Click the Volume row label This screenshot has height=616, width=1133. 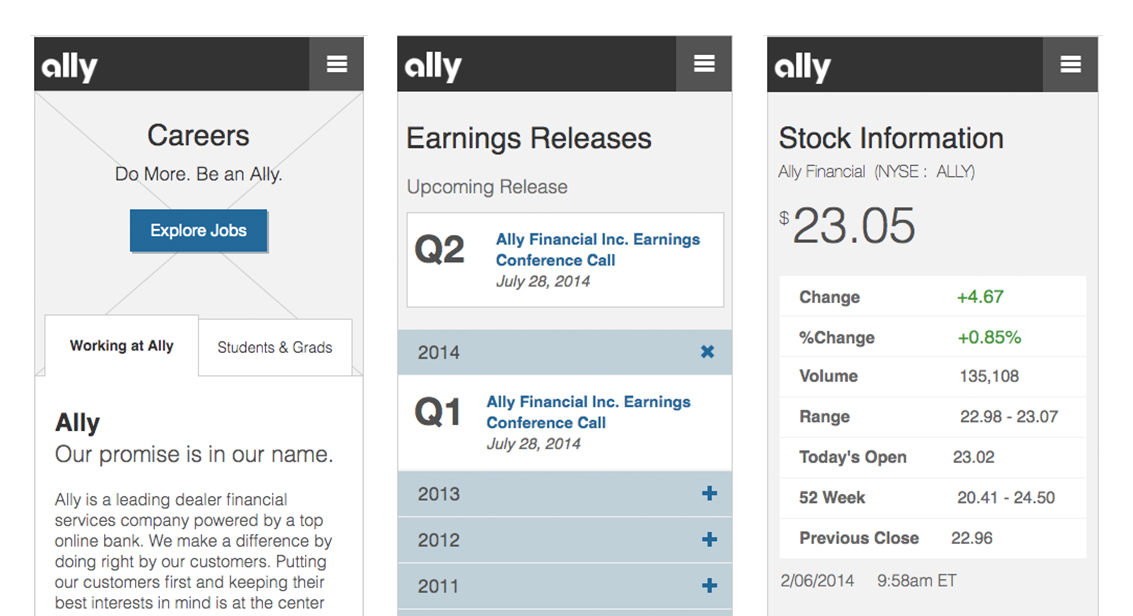pos(828,376)
